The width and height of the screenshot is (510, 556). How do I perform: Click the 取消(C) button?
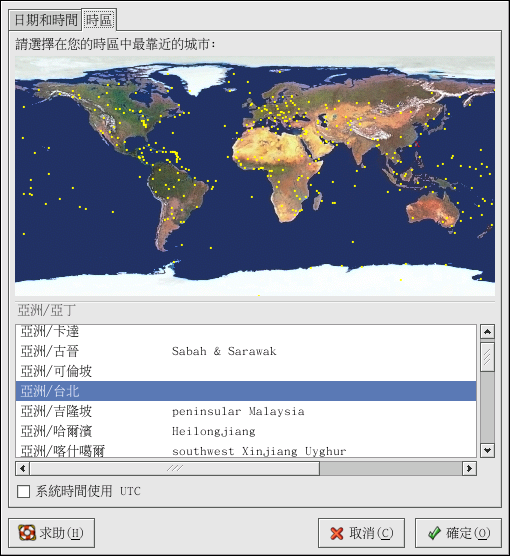click(x=361, y=533)
